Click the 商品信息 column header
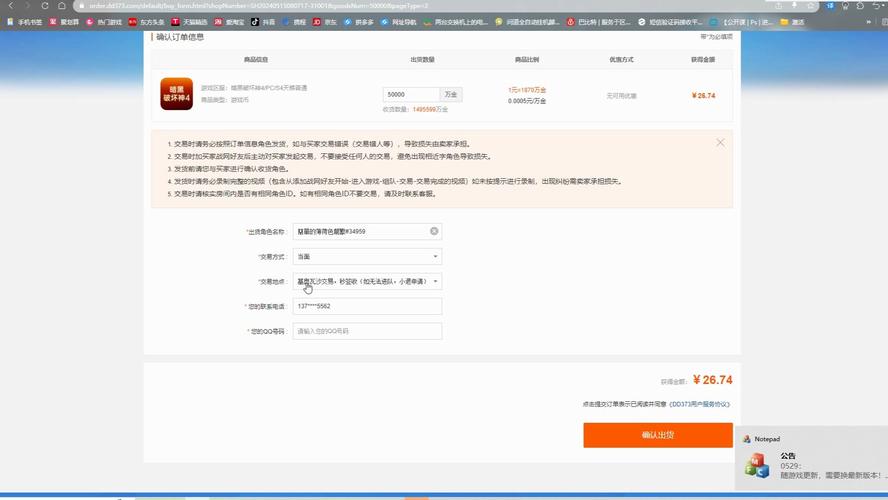Screen dimensions: 888x500 click(x=256, y=59)
